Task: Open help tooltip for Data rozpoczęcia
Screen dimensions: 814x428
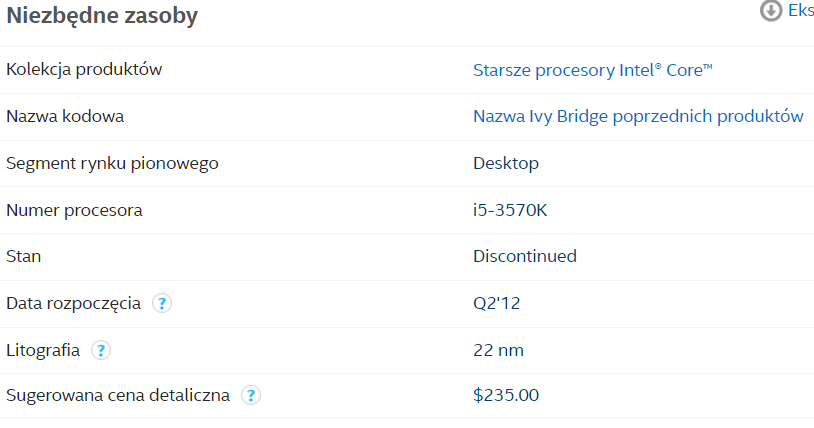Action: (x=162, y=303)
